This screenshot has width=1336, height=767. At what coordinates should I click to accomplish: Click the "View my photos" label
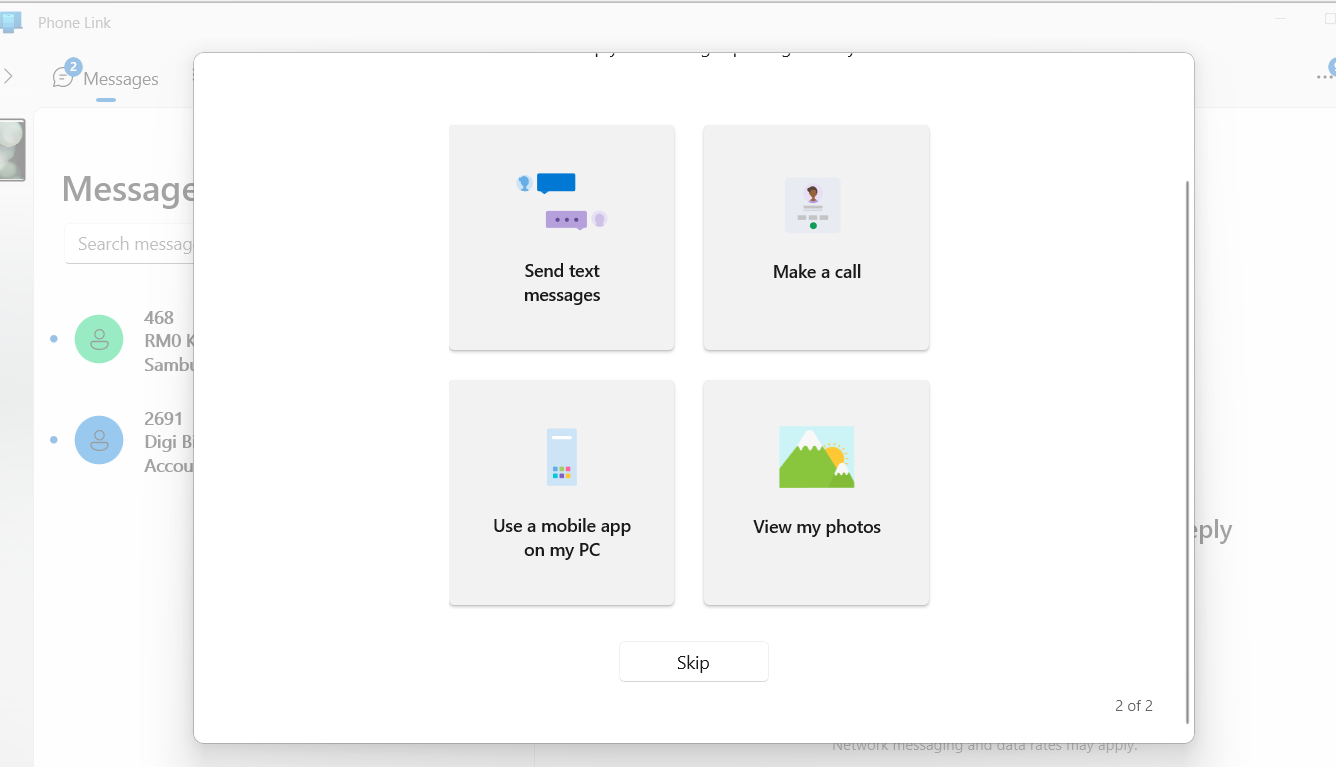[816, 527]
